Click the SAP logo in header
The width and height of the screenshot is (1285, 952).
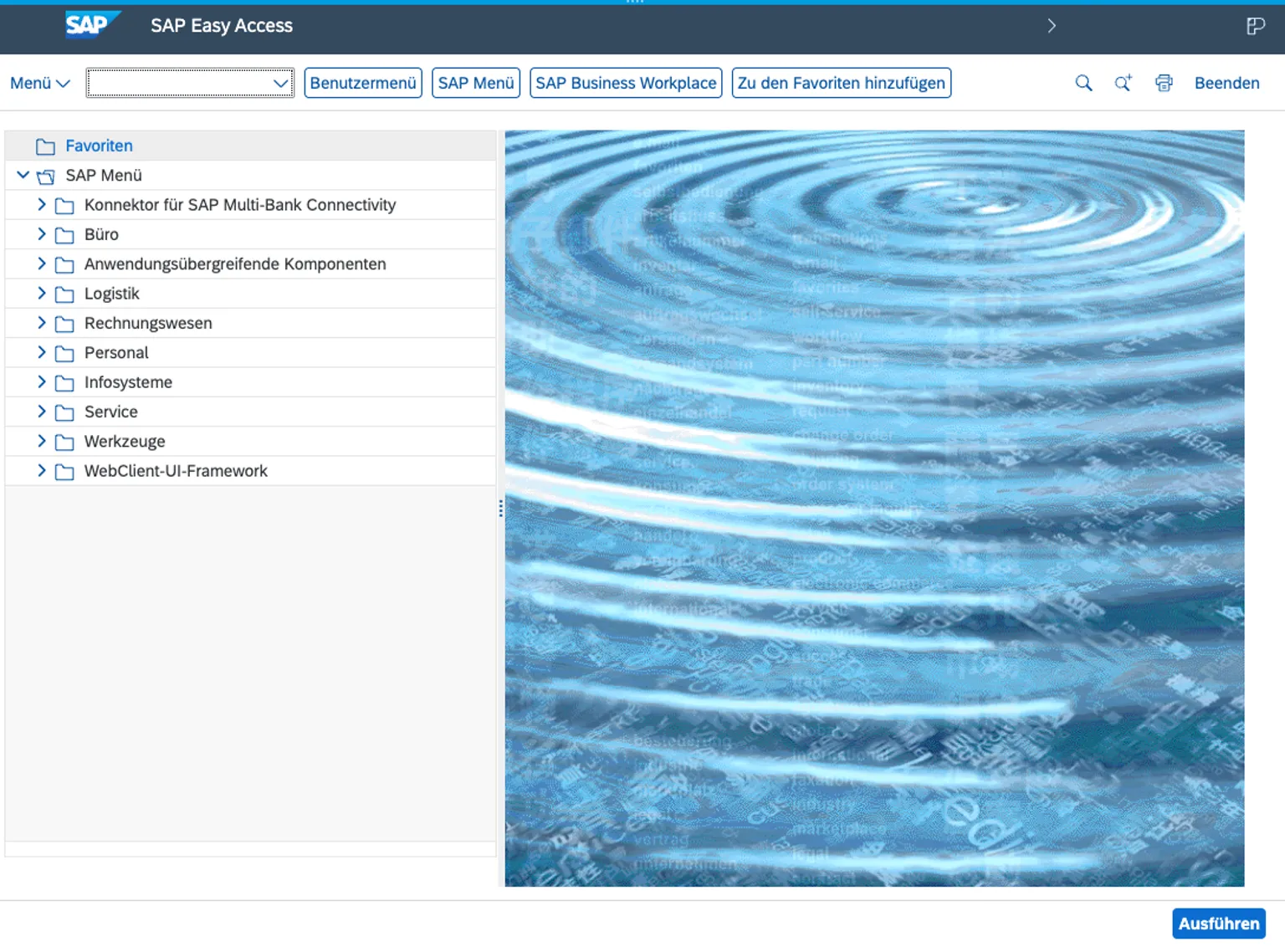click(91, 25)
